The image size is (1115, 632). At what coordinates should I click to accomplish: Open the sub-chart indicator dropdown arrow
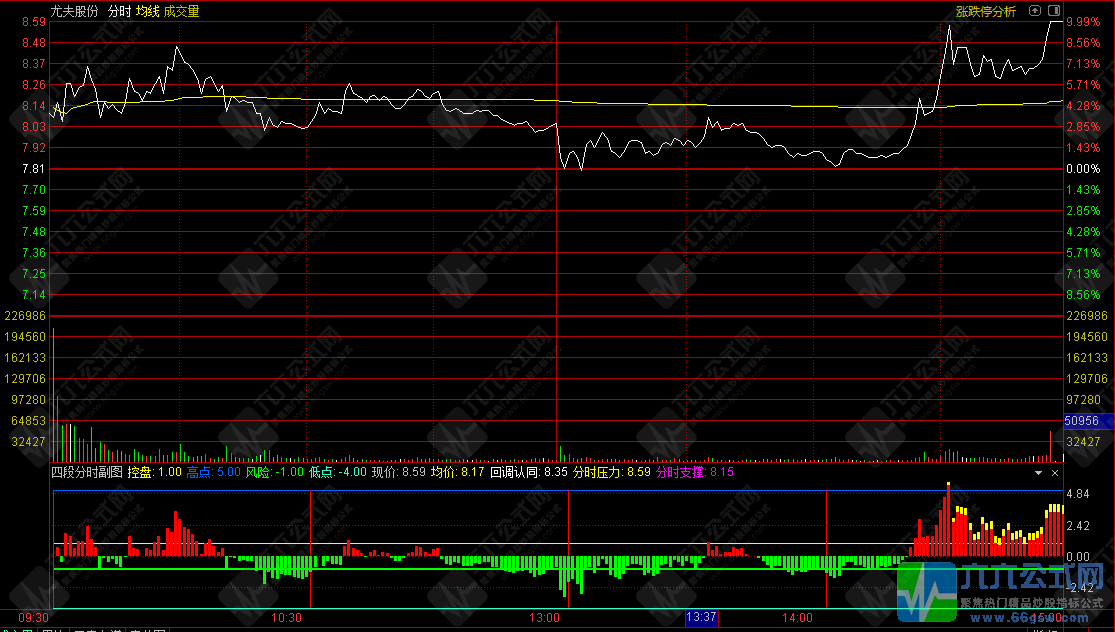coord(1038,472)
